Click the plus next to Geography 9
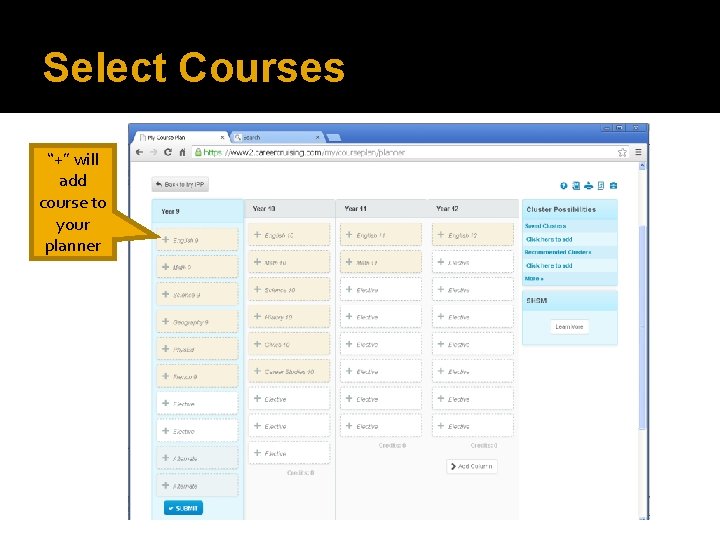The image size is (720, 540). (166, 321)
